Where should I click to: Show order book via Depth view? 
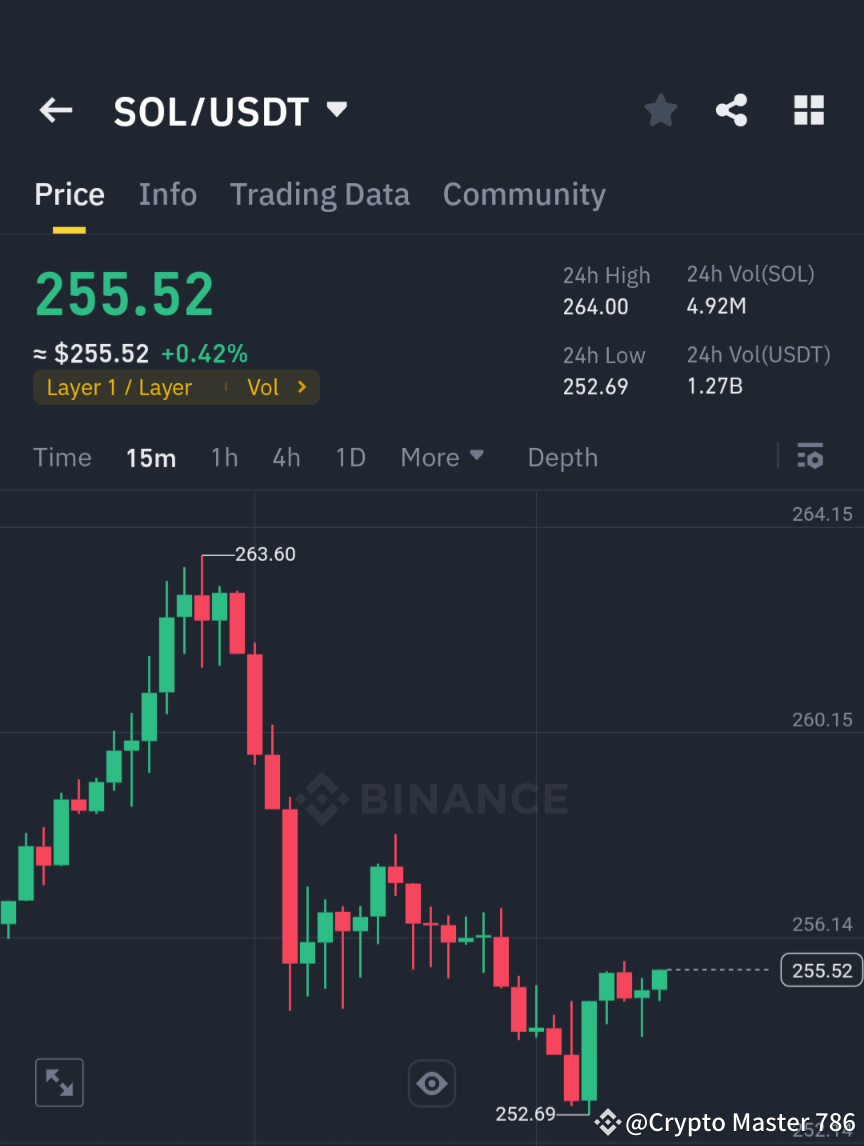(x=562, y=457)
